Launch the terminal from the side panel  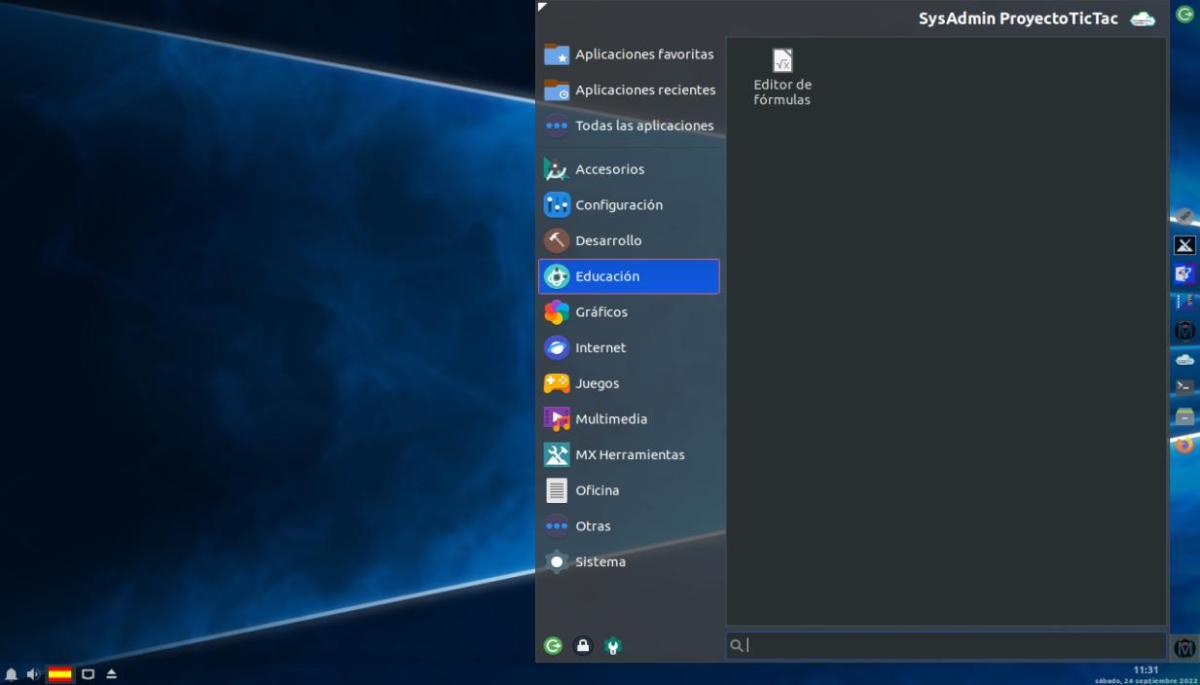[x=1184, y=386]
